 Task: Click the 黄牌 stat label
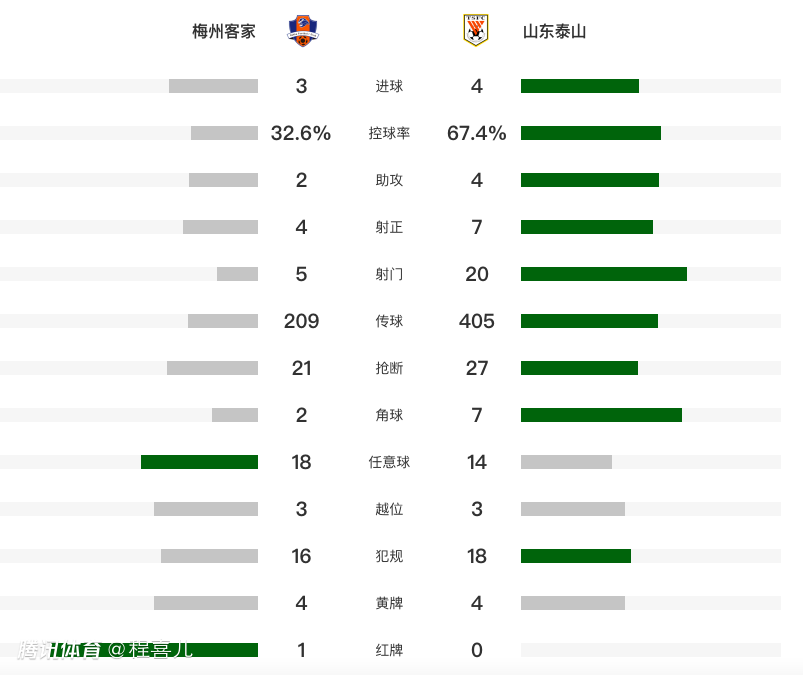point(389,603)
